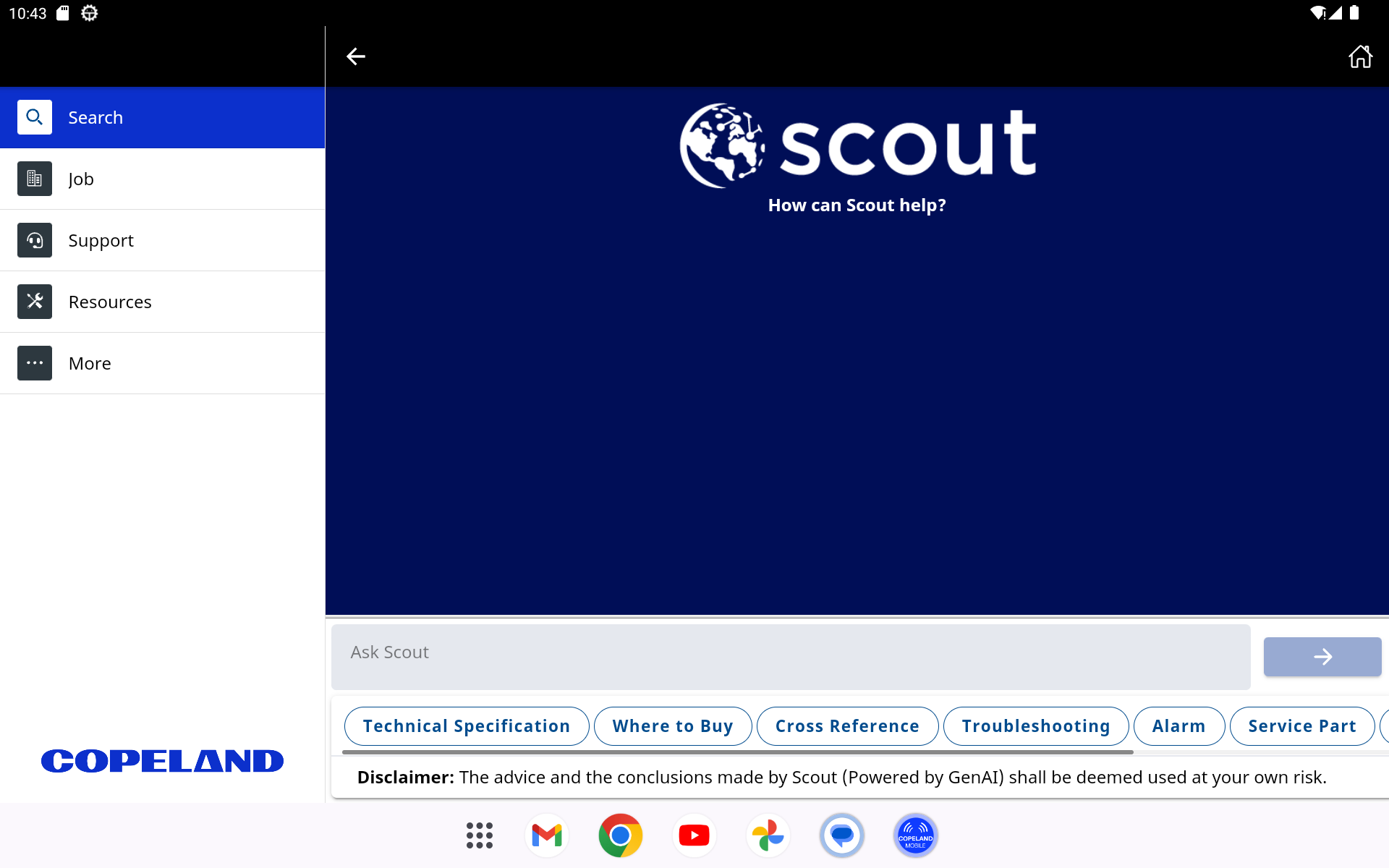1389x868 pixels.
Task: Click the Support headset icon
Action: (x=35, y=240)
